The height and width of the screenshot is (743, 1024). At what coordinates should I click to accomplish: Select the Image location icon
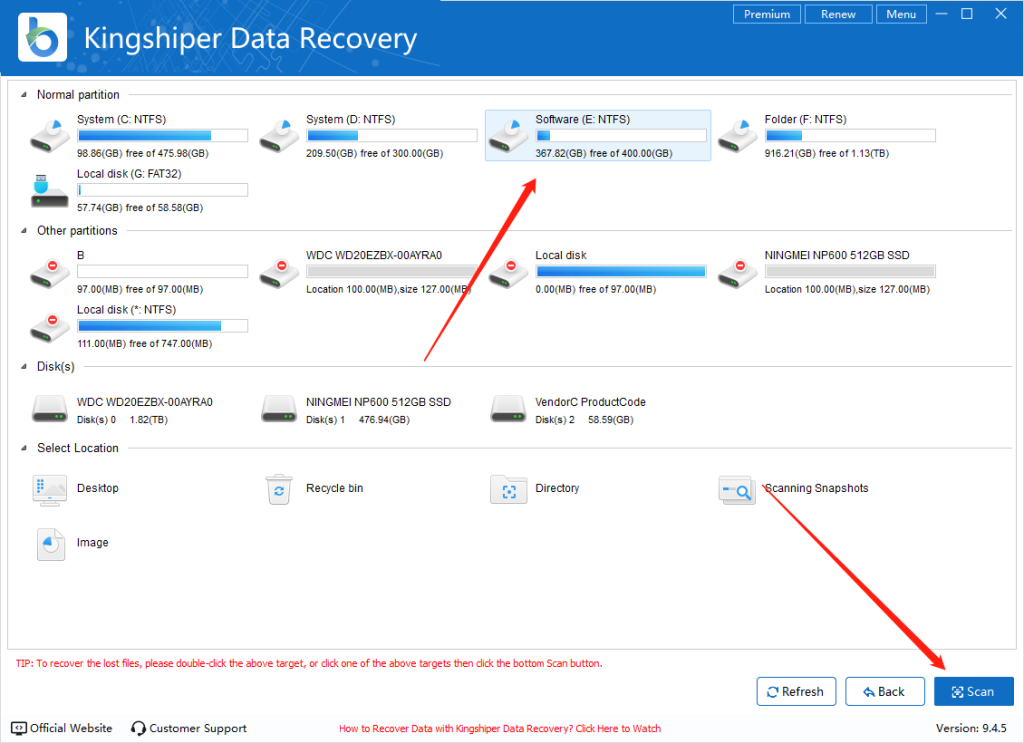(50, 544)
